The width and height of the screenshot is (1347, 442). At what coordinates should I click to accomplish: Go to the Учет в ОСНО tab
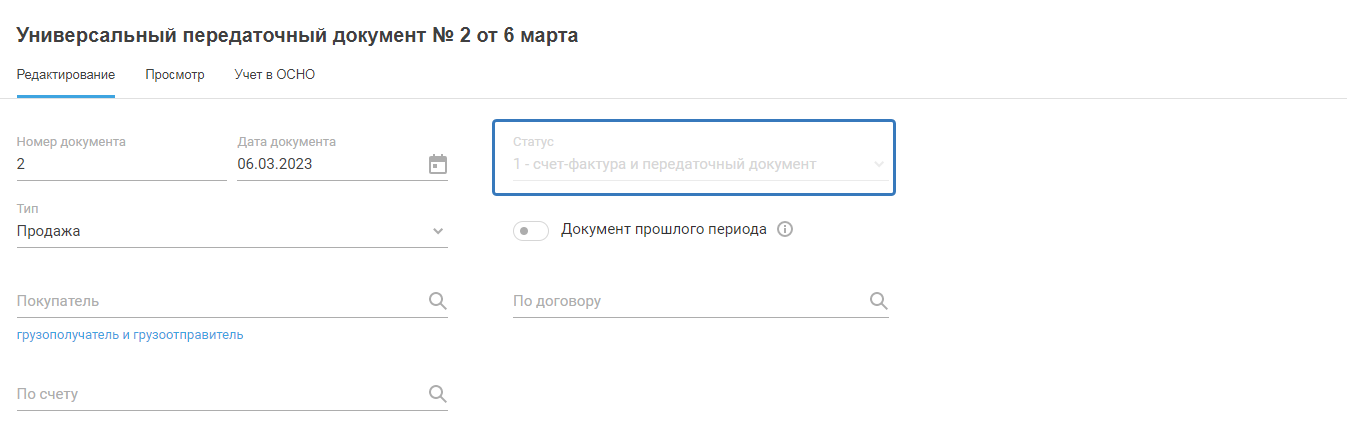275,75
